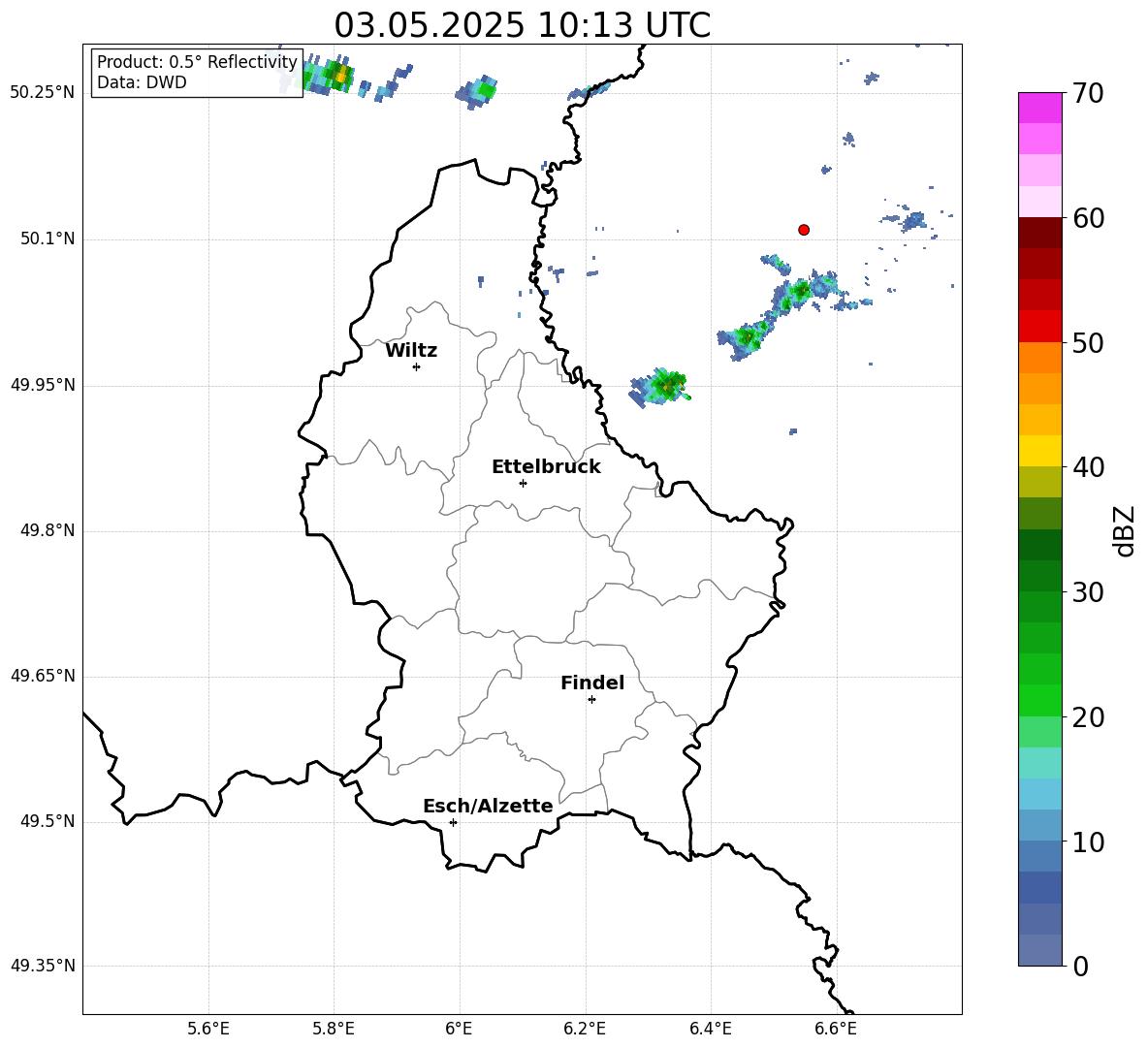Image resolution: width=1148 pixels, height=1048 pixels.
Task: Click the Data: DWD text
Action: [x=142, y=82]
